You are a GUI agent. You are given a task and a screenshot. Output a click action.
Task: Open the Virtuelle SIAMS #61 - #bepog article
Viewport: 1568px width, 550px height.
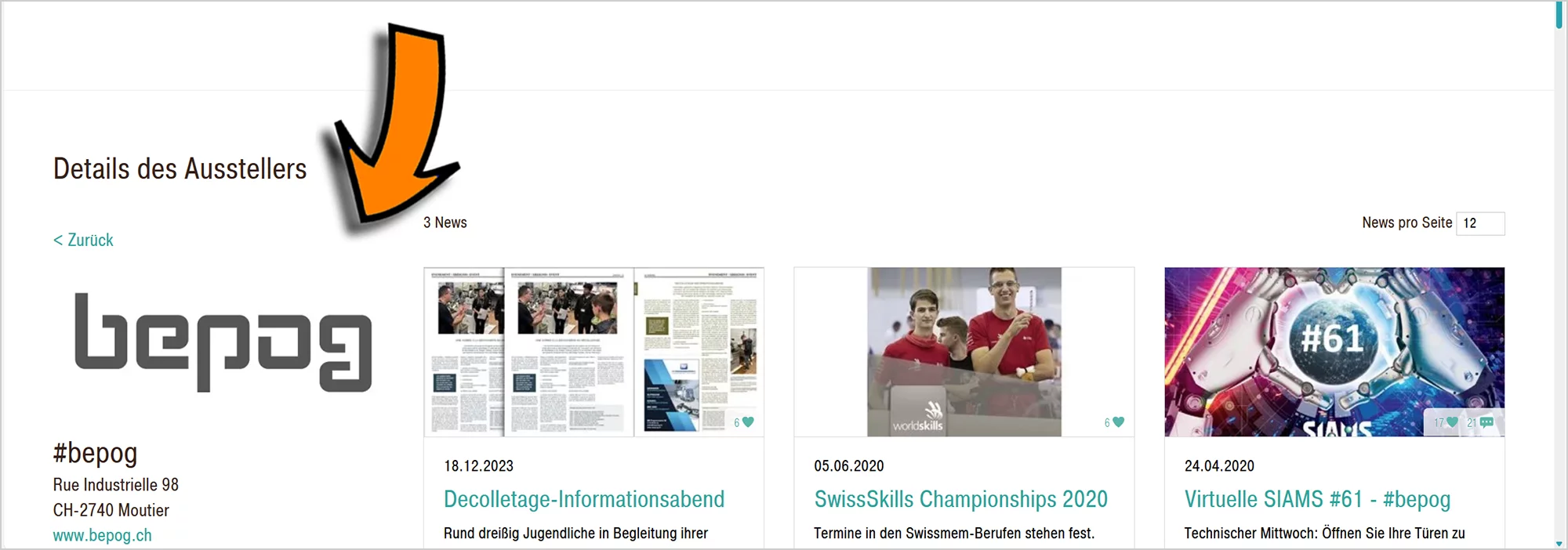(x=1317, y=499)
